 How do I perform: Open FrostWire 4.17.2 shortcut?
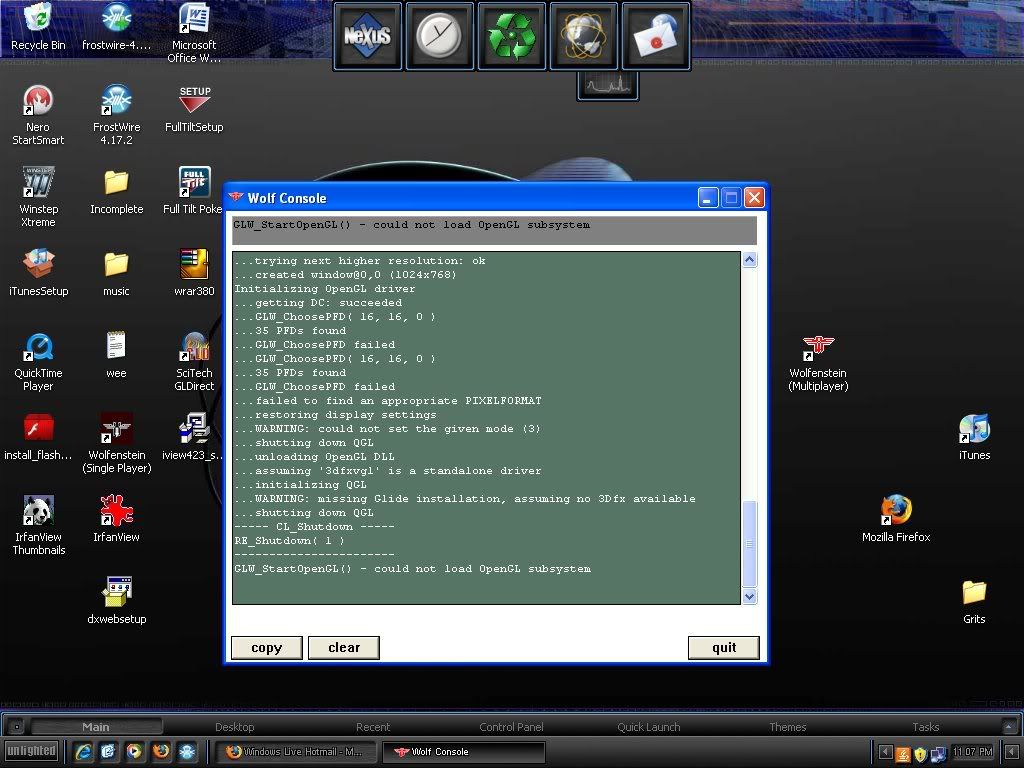pyautogui.click(x=116, y=115)
